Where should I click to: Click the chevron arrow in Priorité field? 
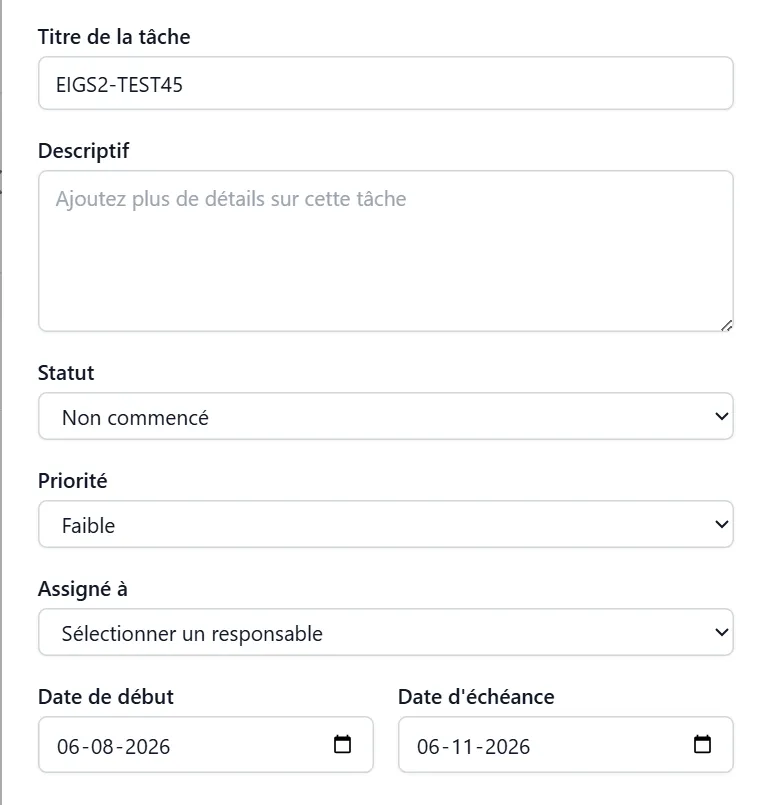coord(721,524)
